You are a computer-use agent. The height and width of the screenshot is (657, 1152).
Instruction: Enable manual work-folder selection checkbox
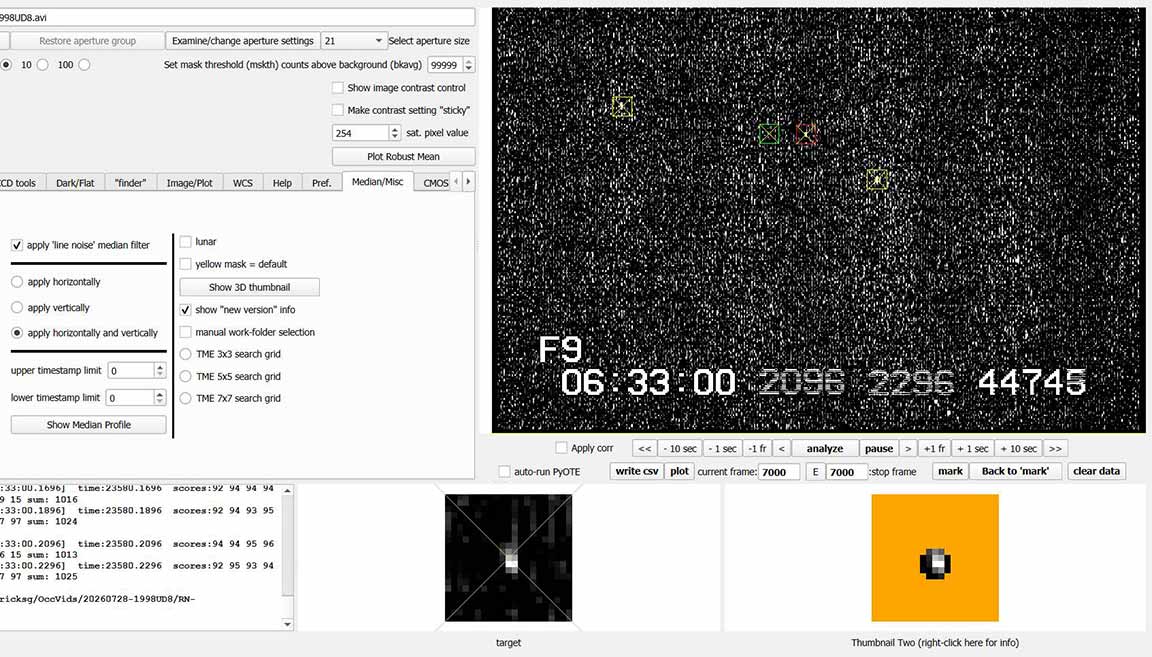click(186, 332)
